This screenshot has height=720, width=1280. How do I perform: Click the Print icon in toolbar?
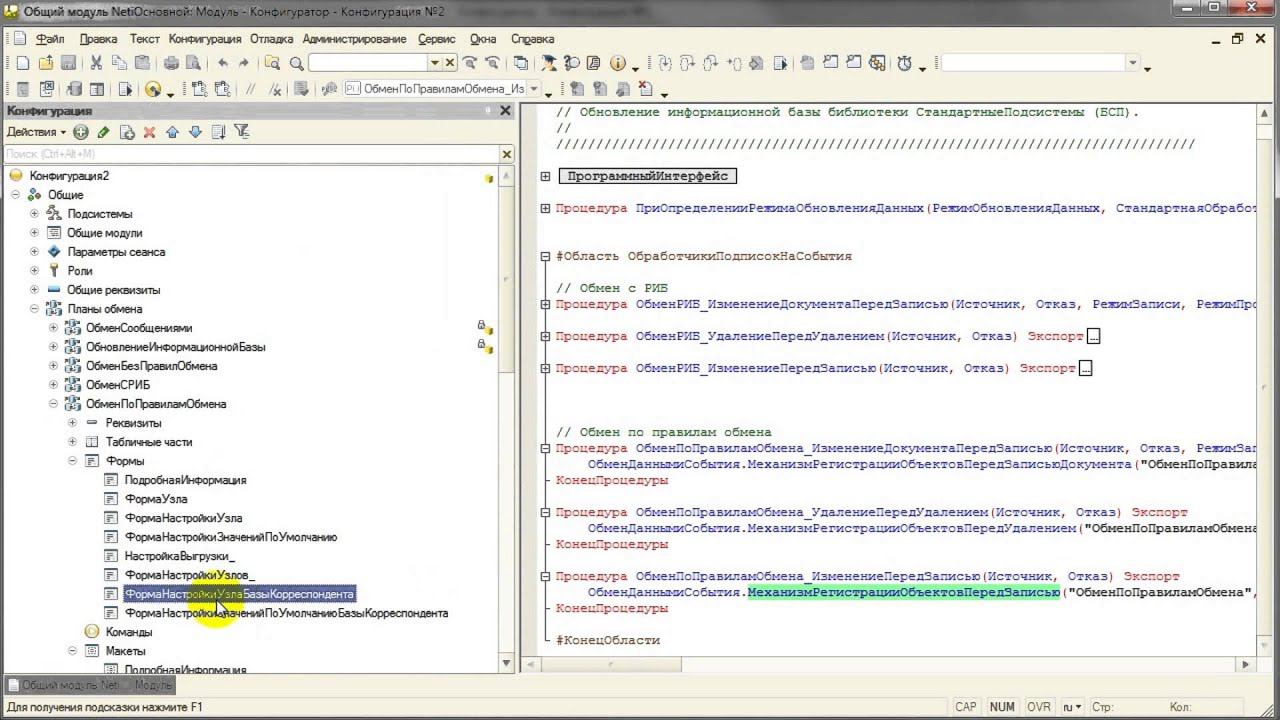click(x=171, y=63)
